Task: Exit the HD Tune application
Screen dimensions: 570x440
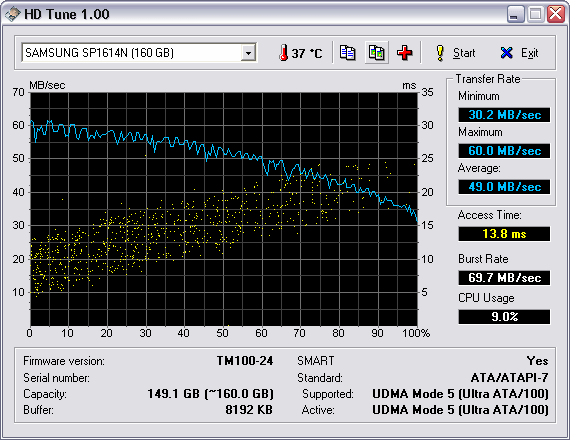Action: [519, 53]
